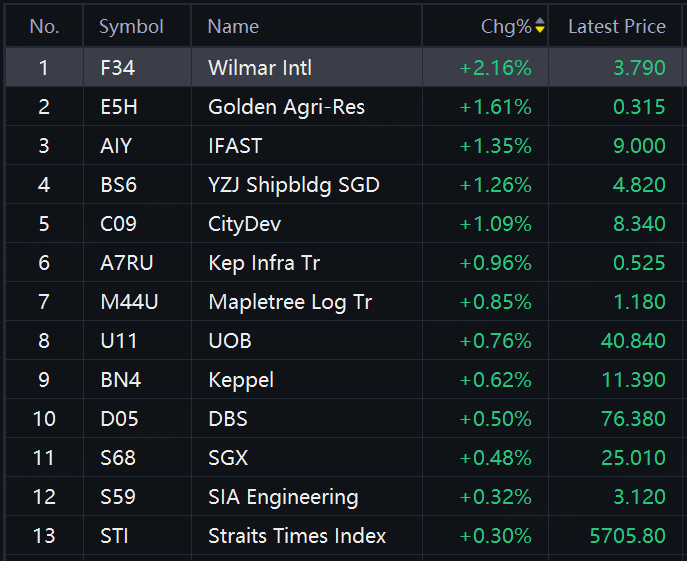The width and height of the screenshot is (687, 561).
Task: Click symbol F34
Action: point(118,68)
